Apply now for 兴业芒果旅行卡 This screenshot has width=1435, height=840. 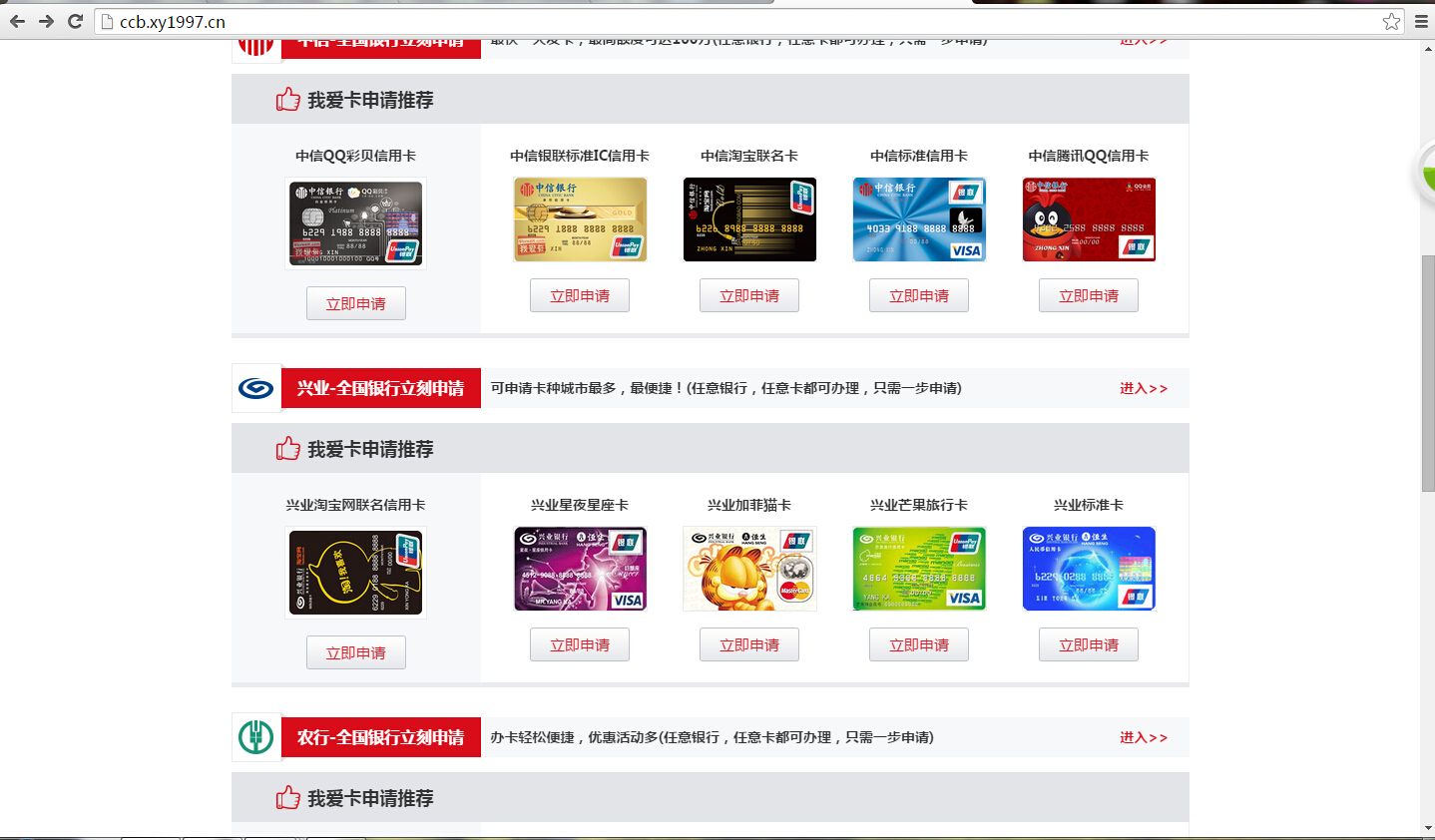pyautogui.click(x=919, y=644)
